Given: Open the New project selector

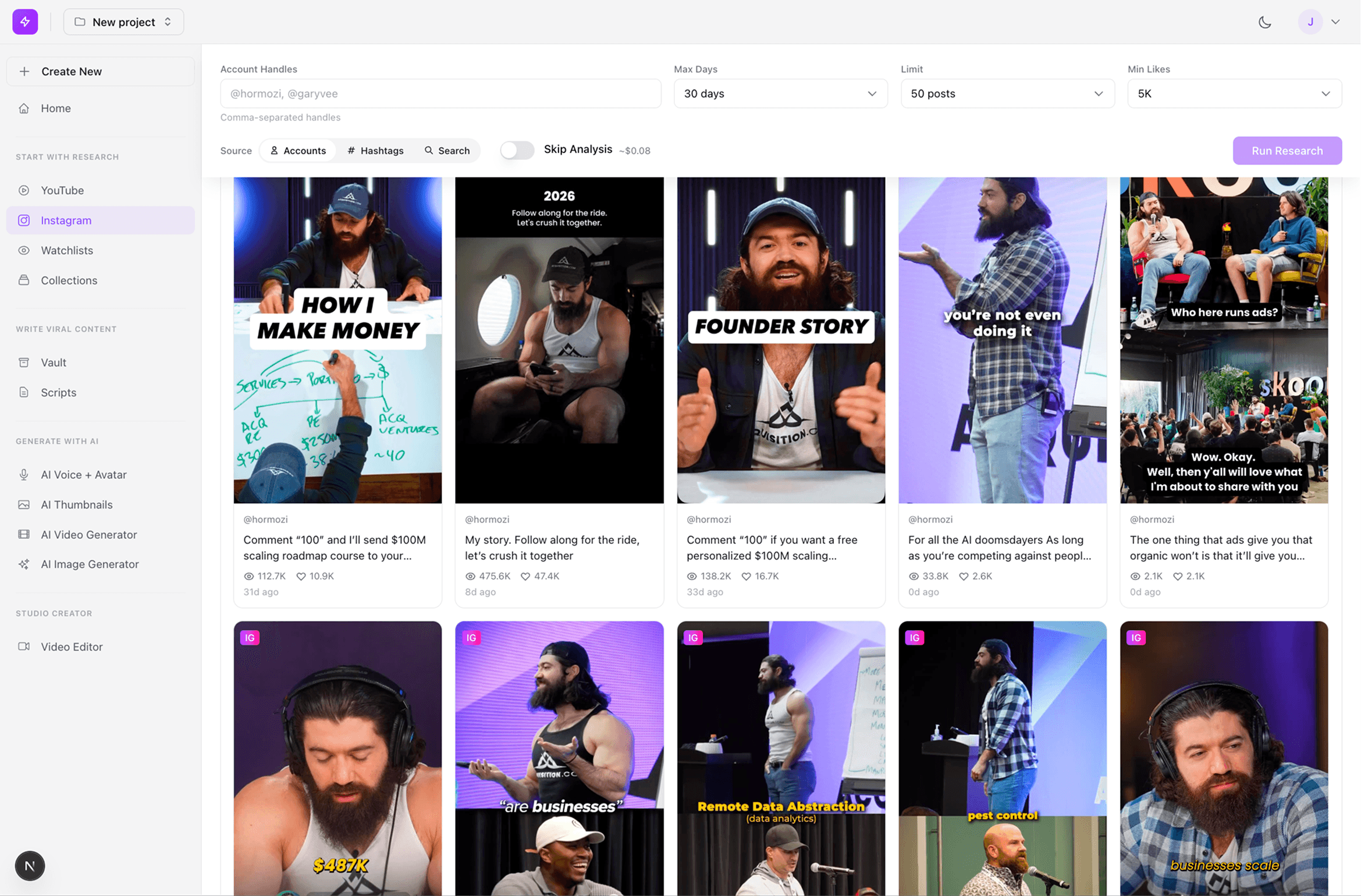Looking at the screenshot, I should click(123, 22).
